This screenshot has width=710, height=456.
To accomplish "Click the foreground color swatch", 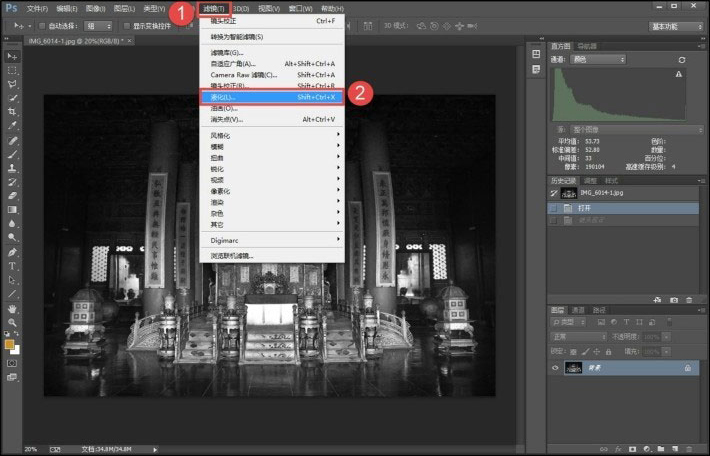I will 10,344.
